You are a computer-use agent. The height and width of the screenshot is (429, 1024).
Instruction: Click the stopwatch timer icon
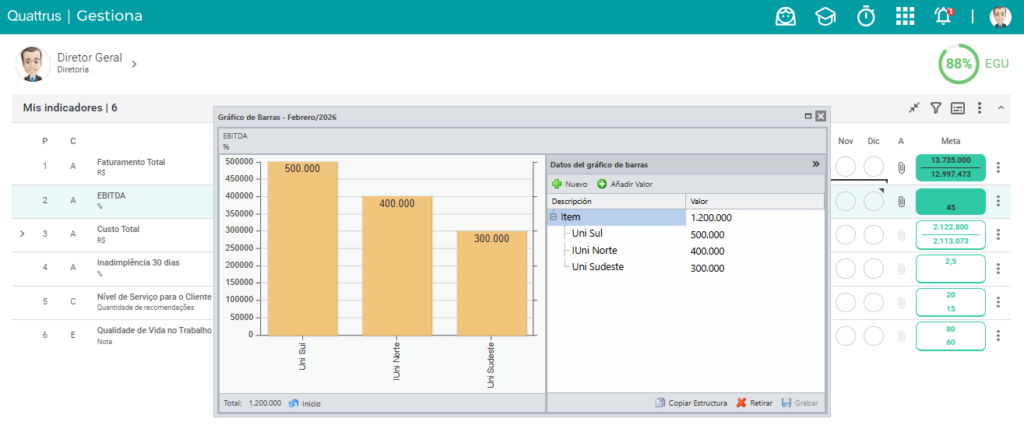[x=866, y=16]
